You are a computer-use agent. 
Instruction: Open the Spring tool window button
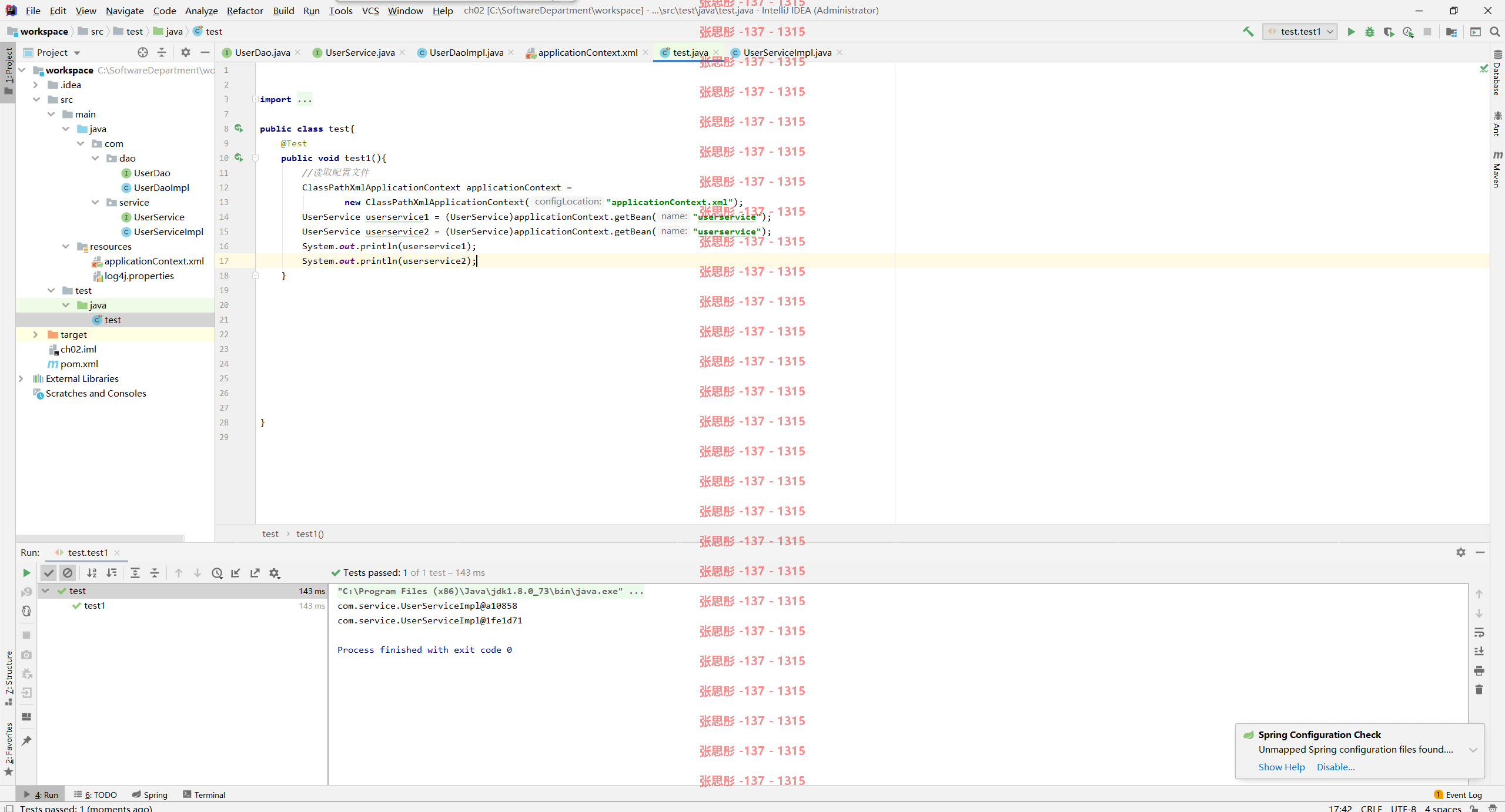click(150, 794)
